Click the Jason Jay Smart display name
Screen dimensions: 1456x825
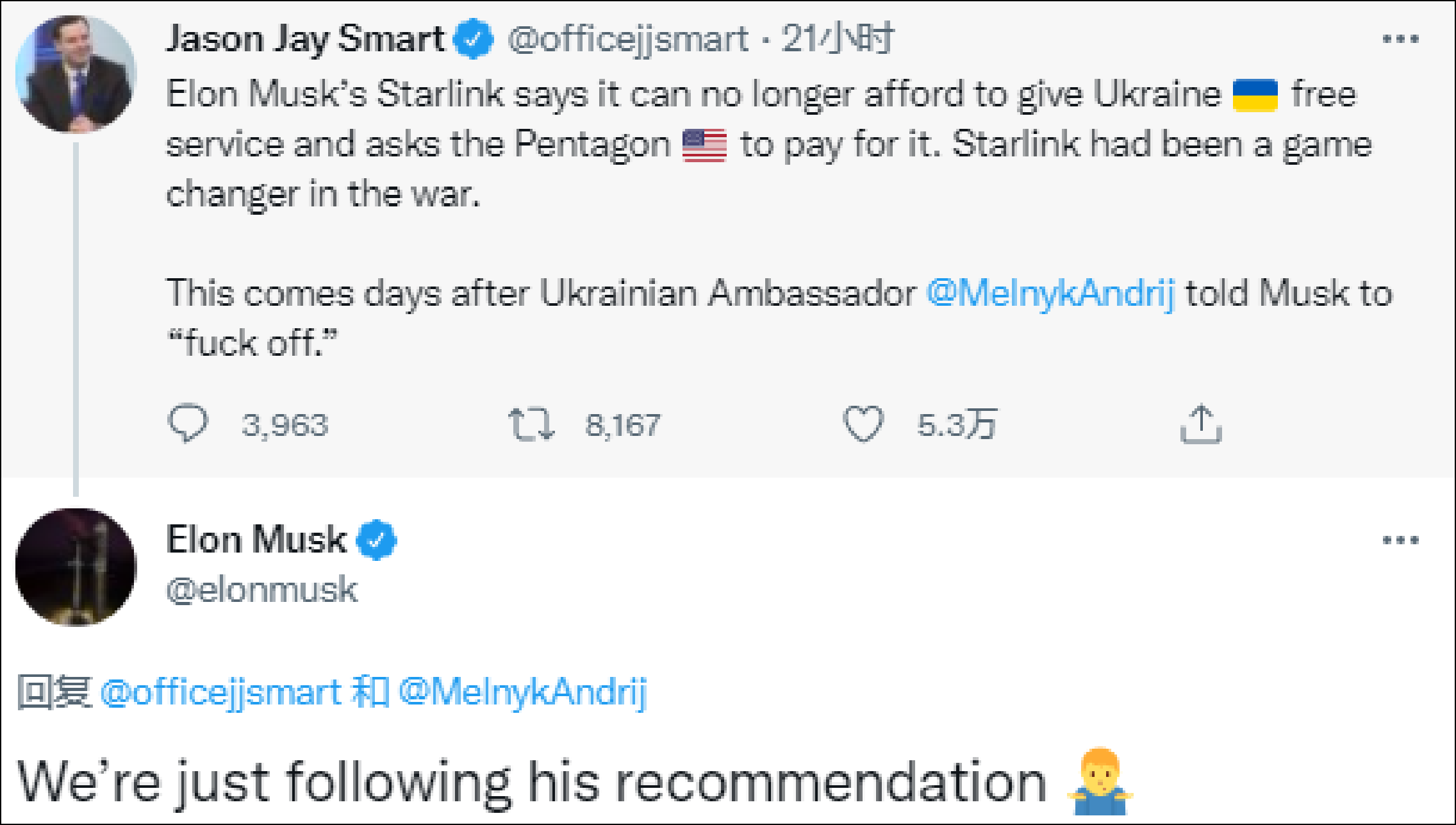[305, 39]
